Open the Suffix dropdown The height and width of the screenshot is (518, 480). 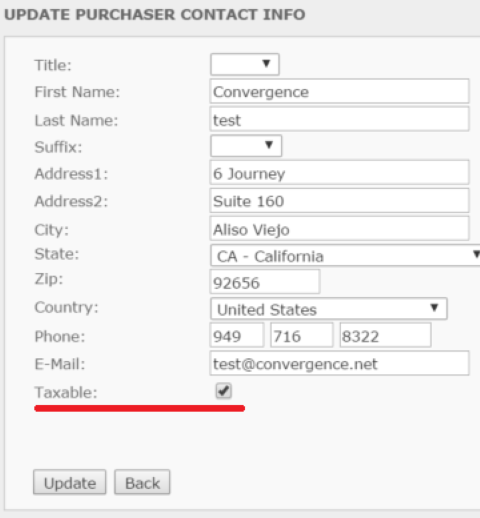point(246,146)
